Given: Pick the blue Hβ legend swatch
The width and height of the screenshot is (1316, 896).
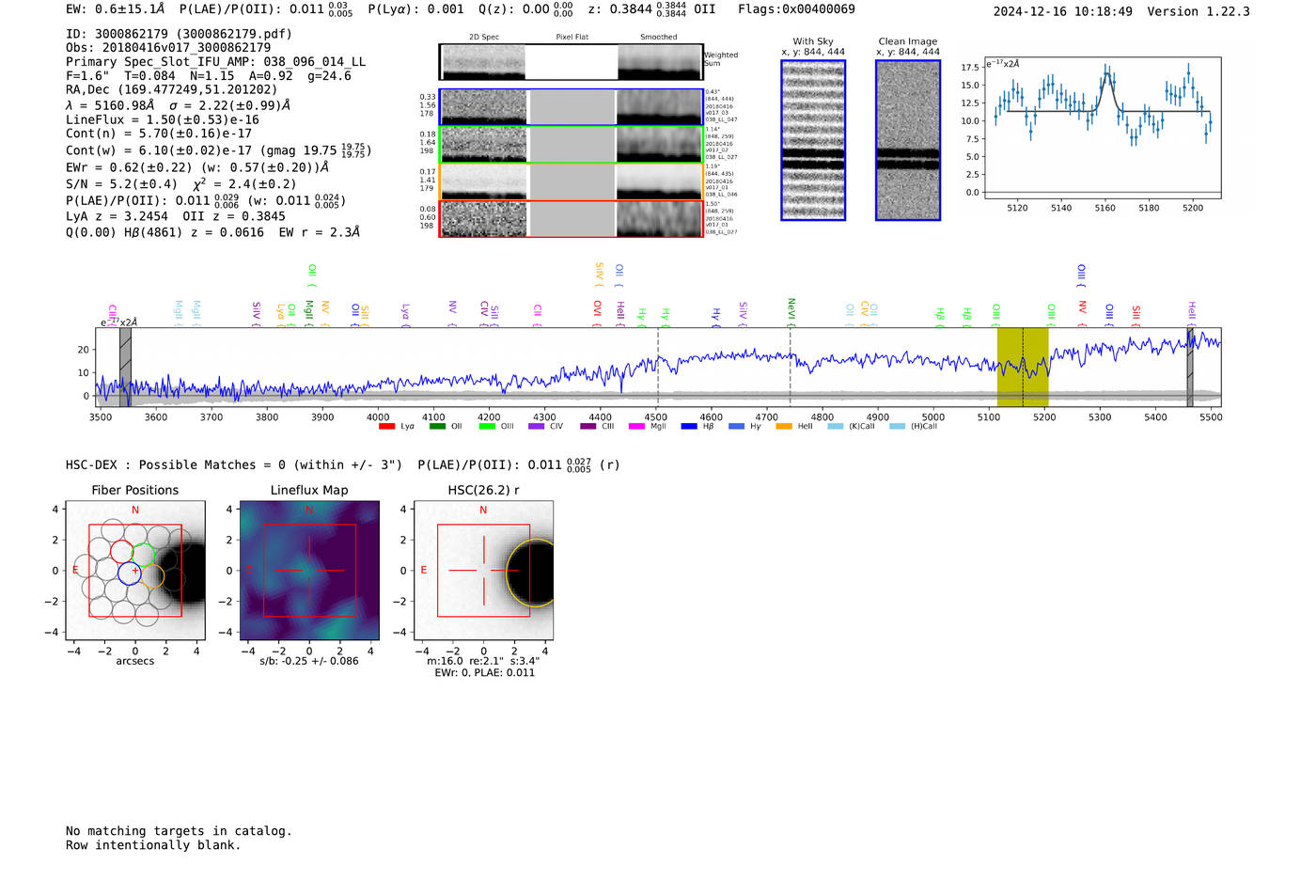Looking at the screenshot, I should pyautogui.click(x=689, y=427).
